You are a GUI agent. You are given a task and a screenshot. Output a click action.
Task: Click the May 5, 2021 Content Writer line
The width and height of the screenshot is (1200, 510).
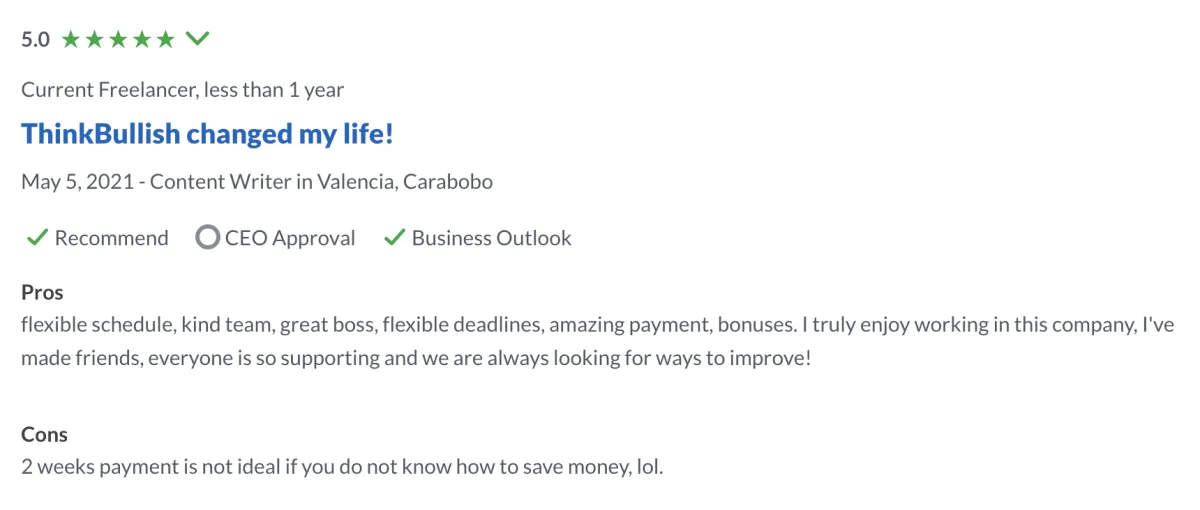point(257,182)
